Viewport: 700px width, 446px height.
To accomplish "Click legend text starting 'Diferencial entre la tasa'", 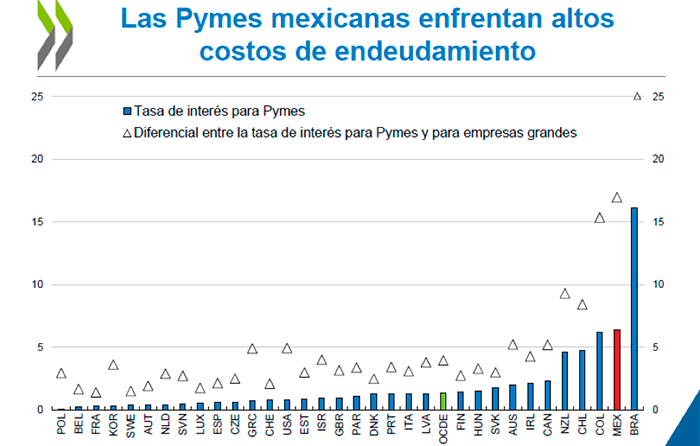I will [355, 133].
